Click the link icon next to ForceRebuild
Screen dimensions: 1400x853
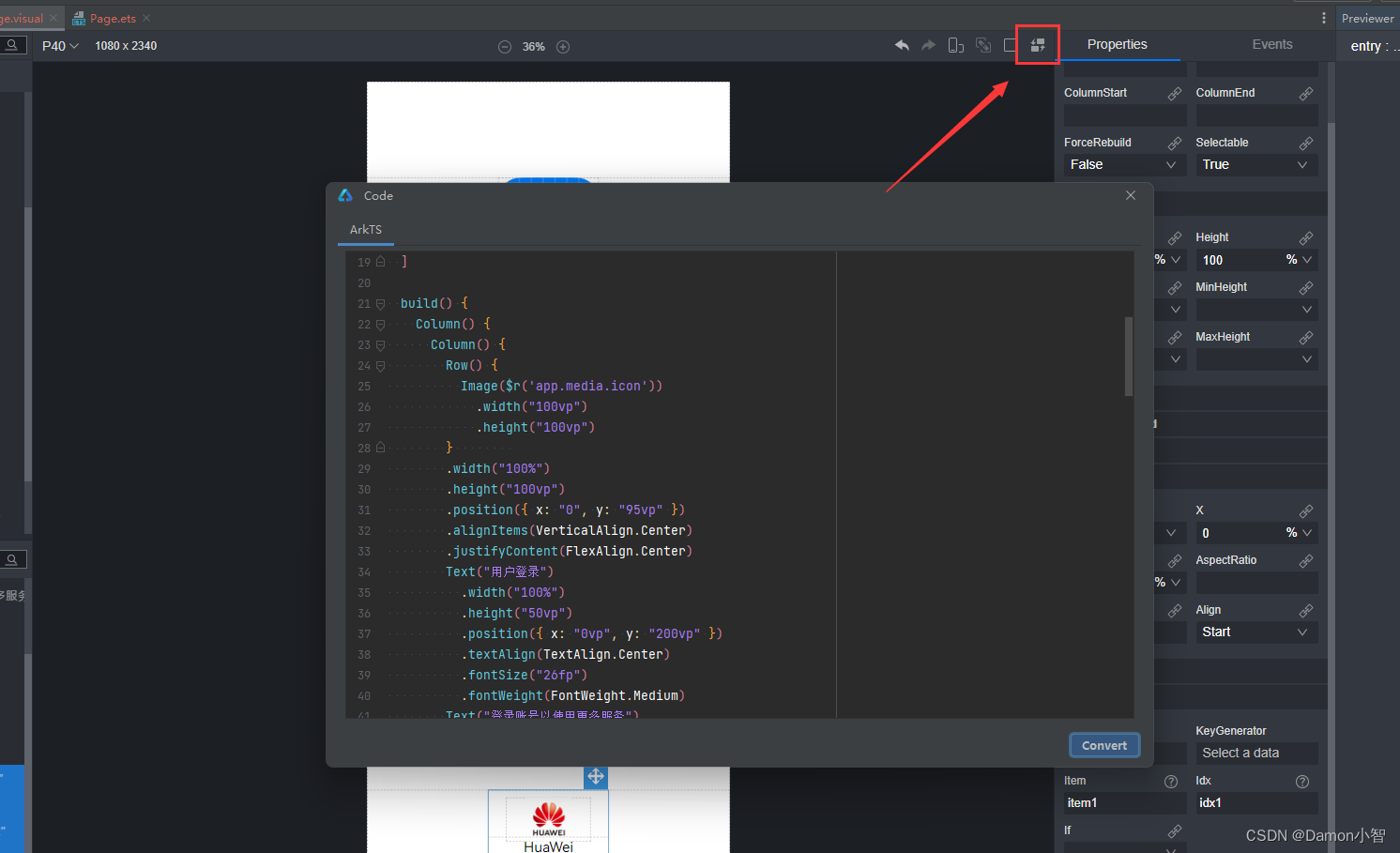pyautogui.click(x=1174, y=144)
